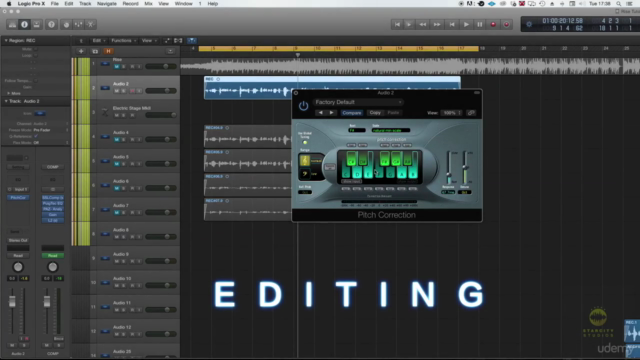Screen dimensions: 640x360
Task: Solo the Audio 2 track
Action: 124,91
